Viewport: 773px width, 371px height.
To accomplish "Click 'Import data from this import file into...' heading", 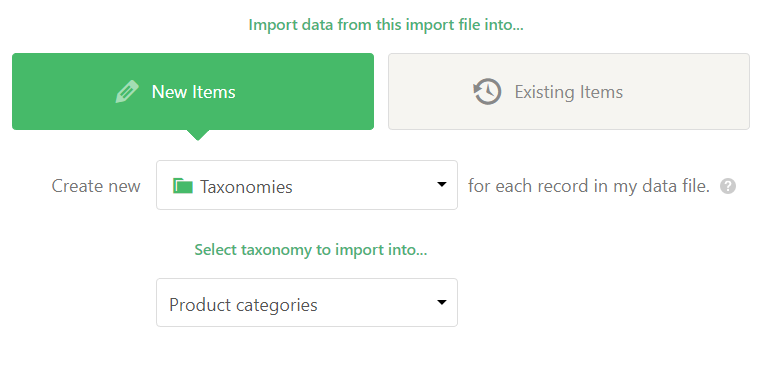I will click(386, 25).
